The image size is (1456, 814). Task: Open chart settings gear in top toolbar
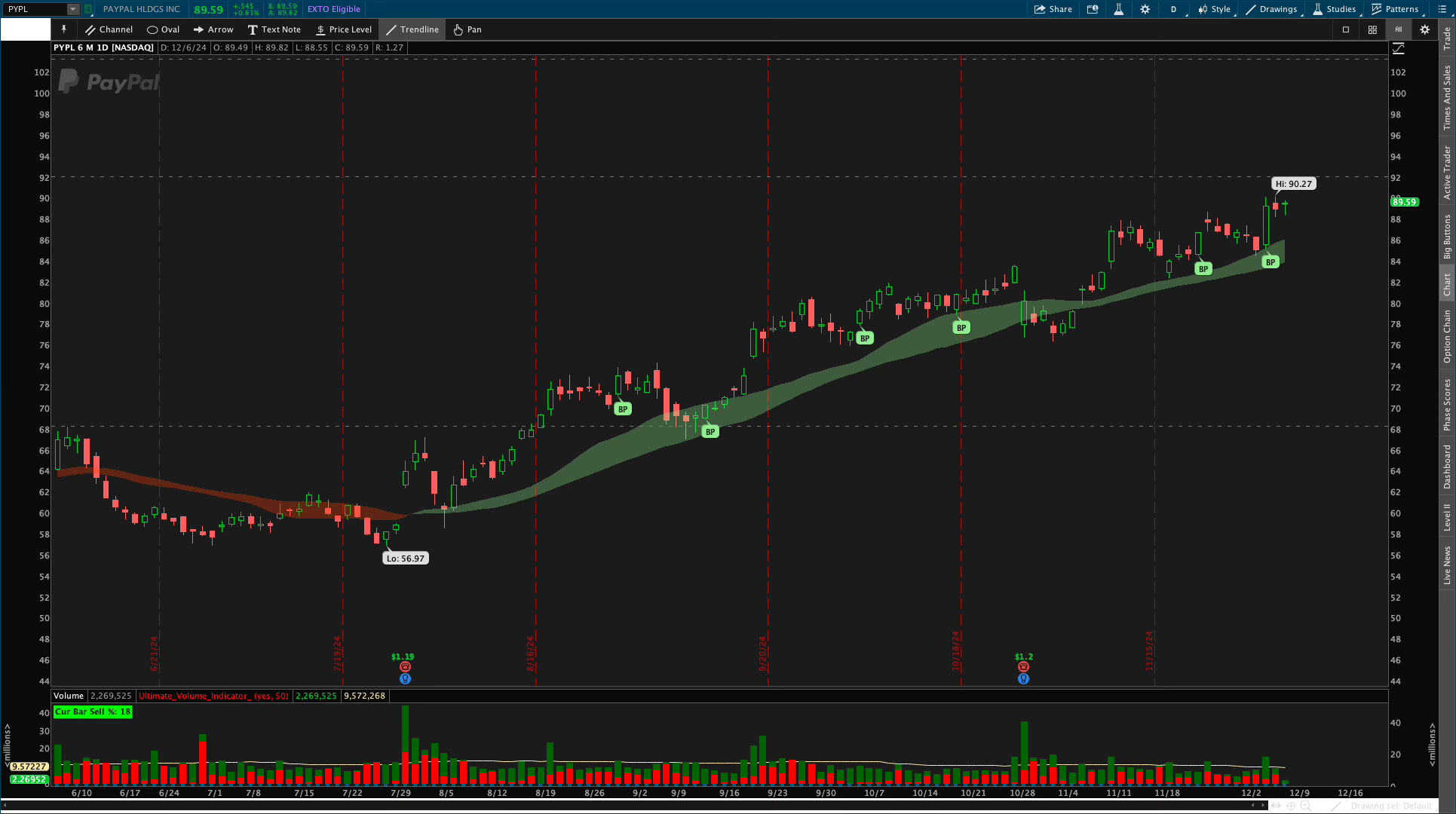(1145, 9)
